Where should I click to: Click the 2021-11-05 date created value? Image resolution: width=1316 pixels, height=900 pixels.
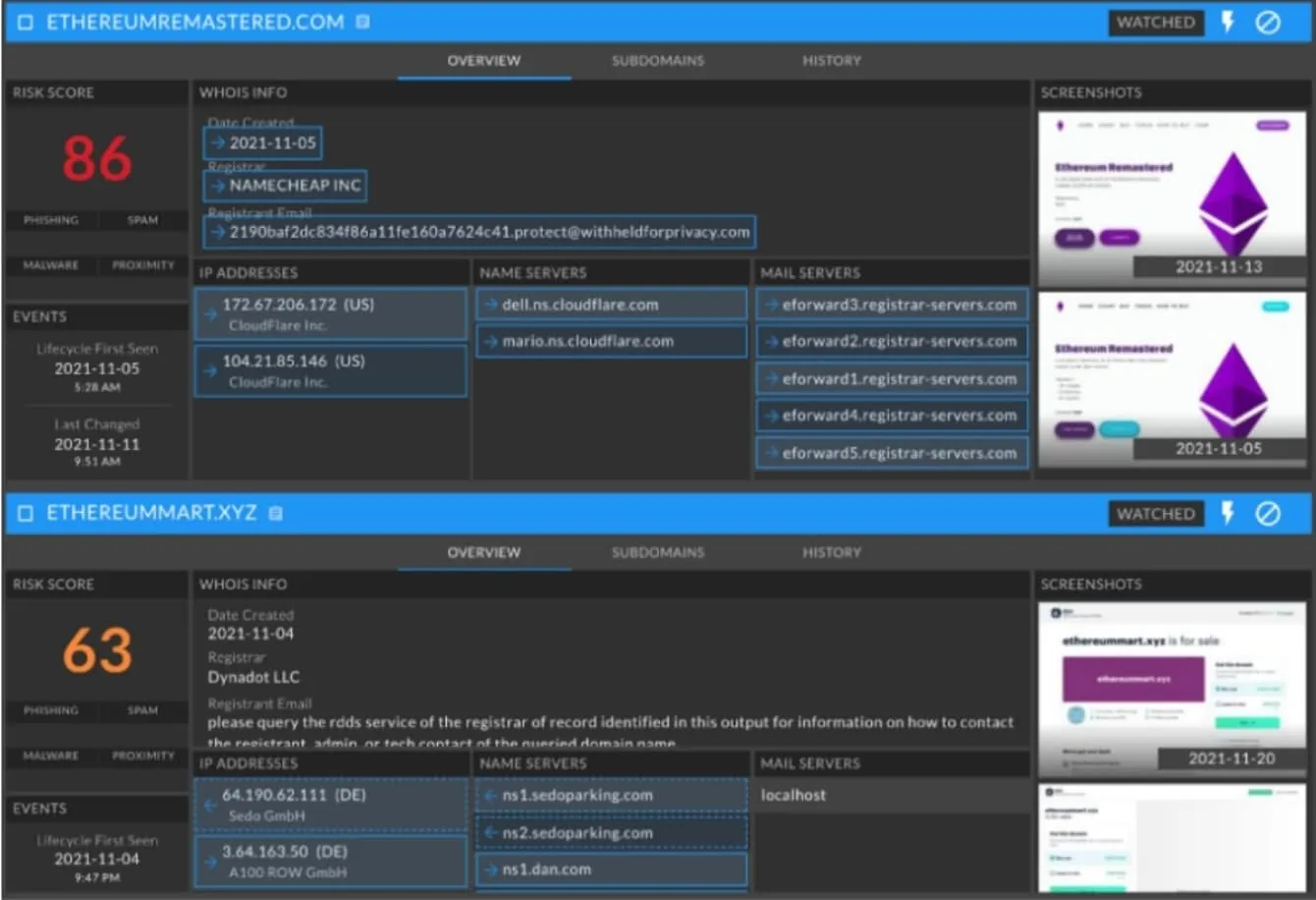coord(272,143)
